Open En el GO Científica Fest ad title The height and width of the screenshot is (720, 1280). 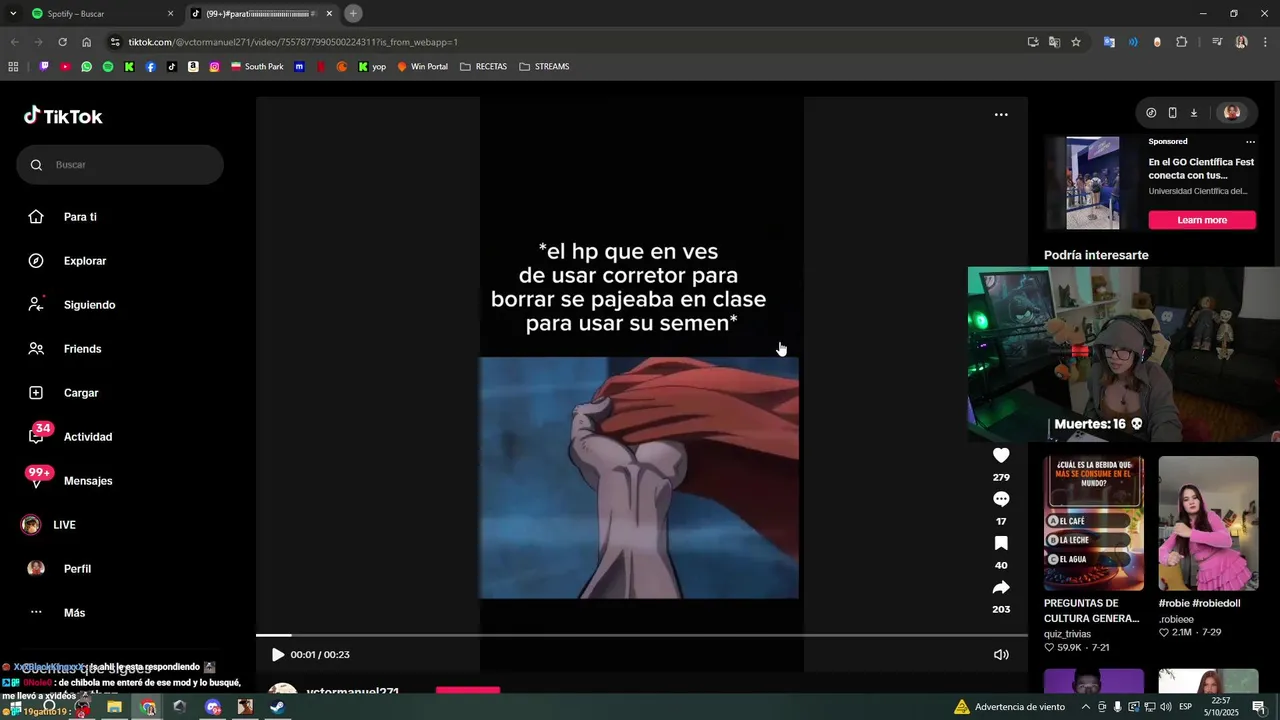[x=1201, y=168]
